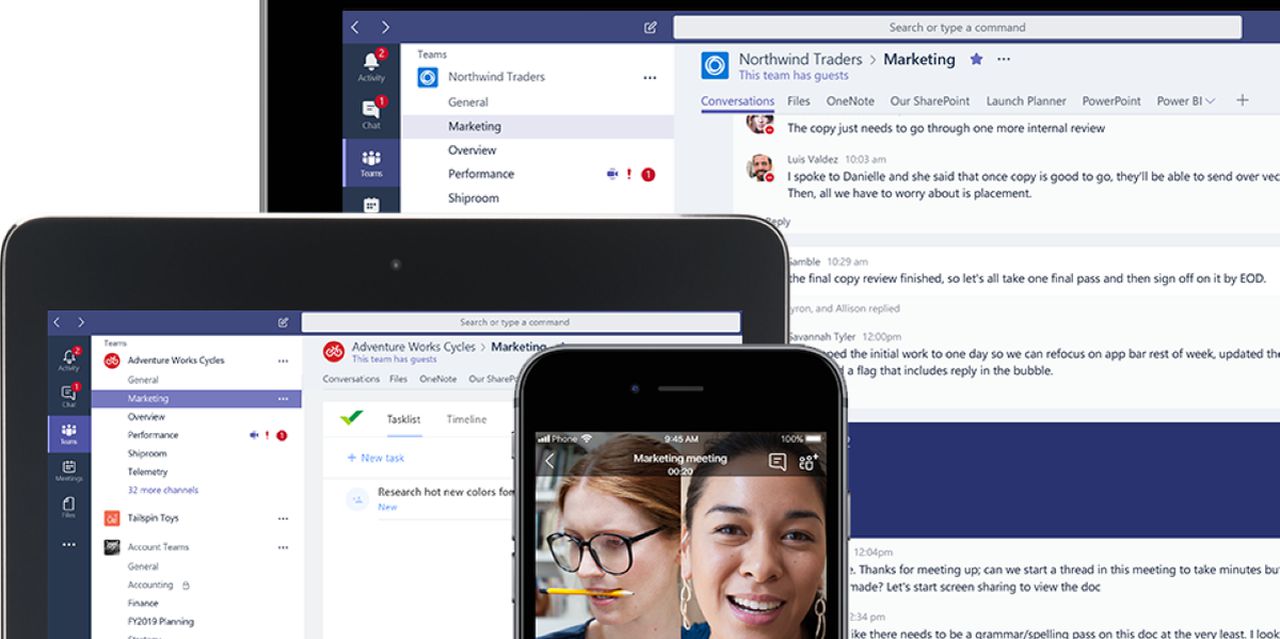This screenshot has width=1280, height=639.
Task: Click 'This team has guests' on the tablet
Action: (394, 359)
